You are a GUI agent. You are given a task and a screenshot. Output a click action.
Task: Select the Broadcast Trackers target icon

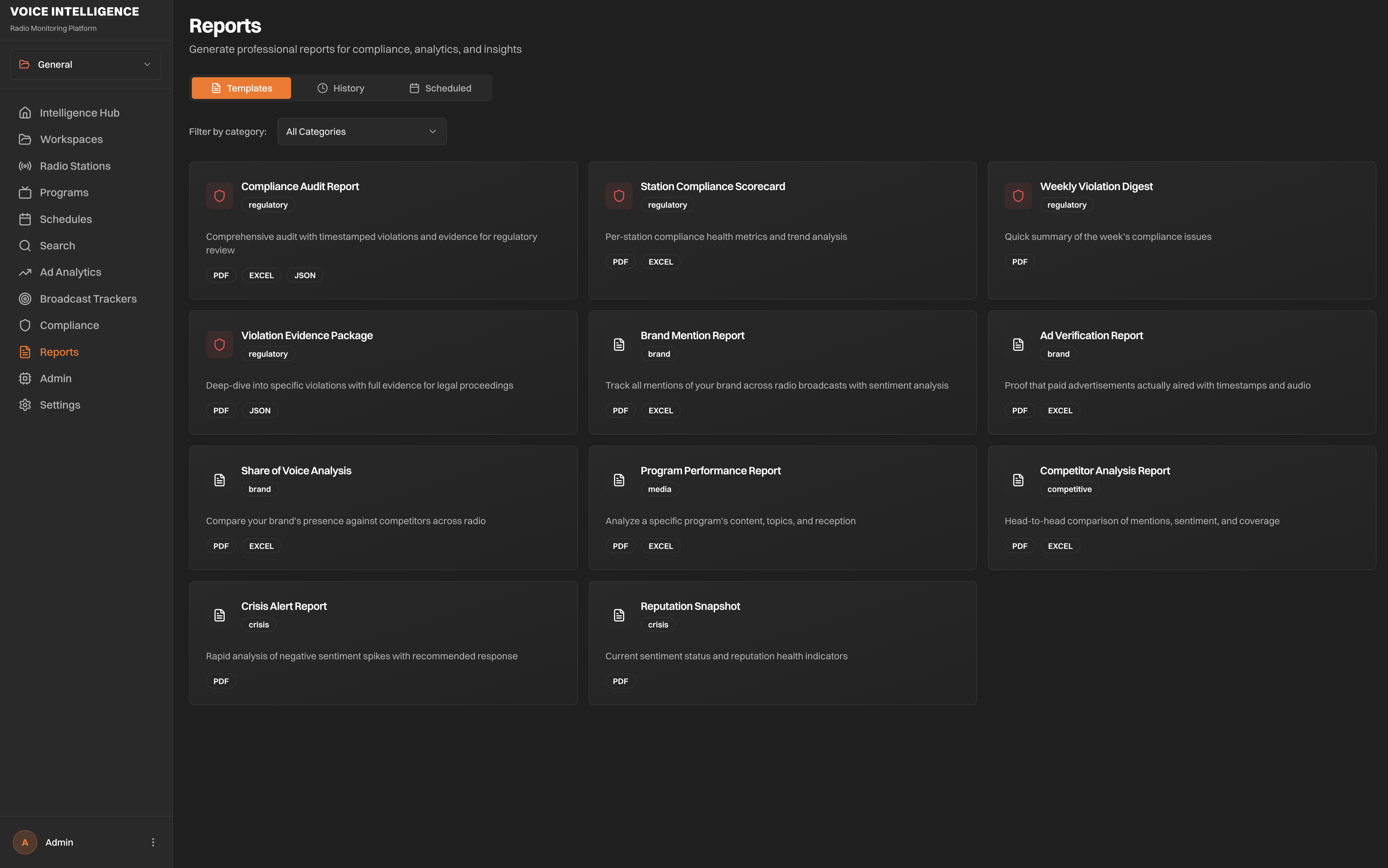(25, 298)
